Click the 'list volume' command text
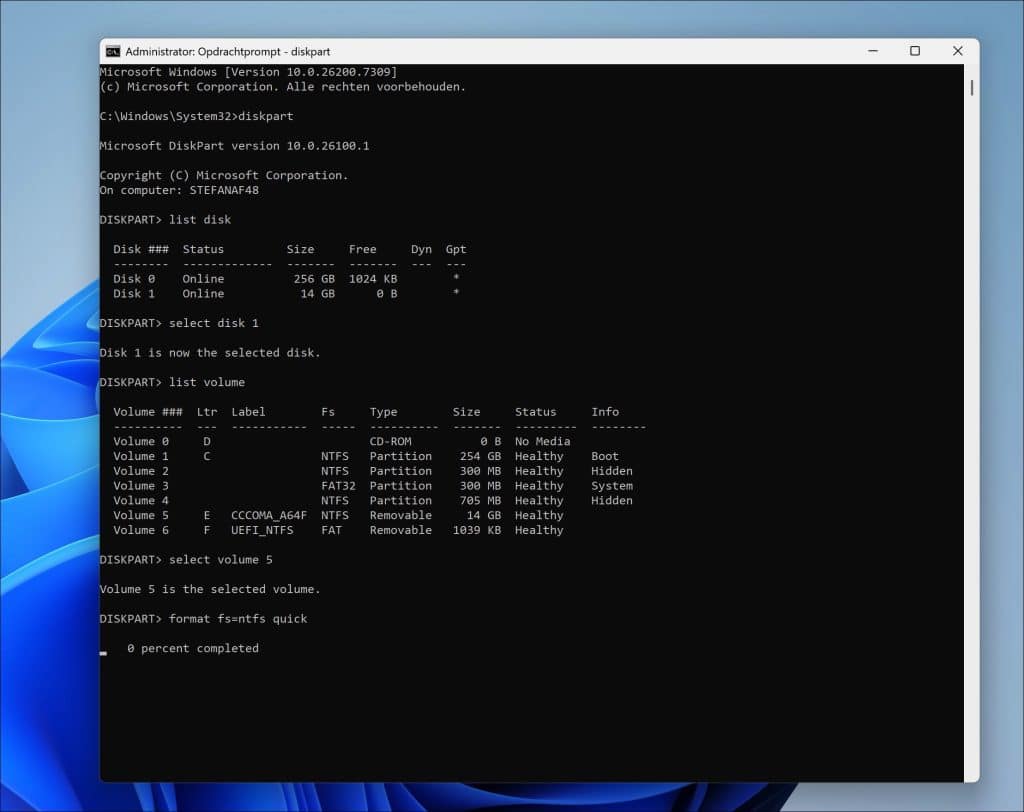Image resolution: width=1024 pixels, height=812 pixels. point(207,382)
